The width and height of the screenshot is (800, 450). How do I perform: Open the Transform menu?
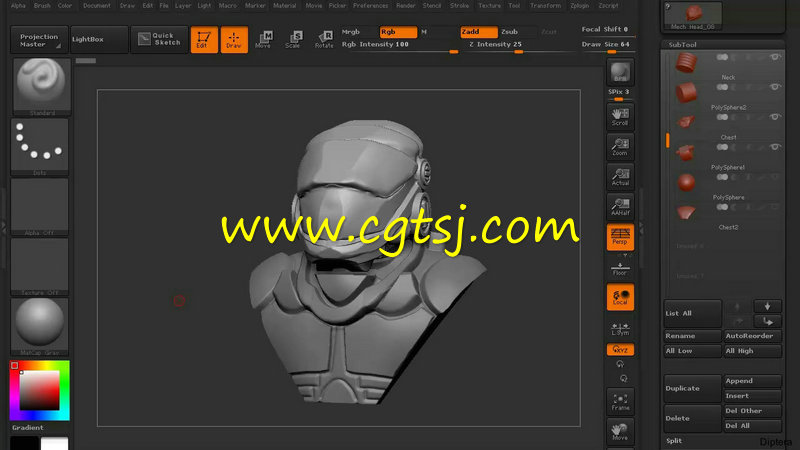(x=545, y=6)
